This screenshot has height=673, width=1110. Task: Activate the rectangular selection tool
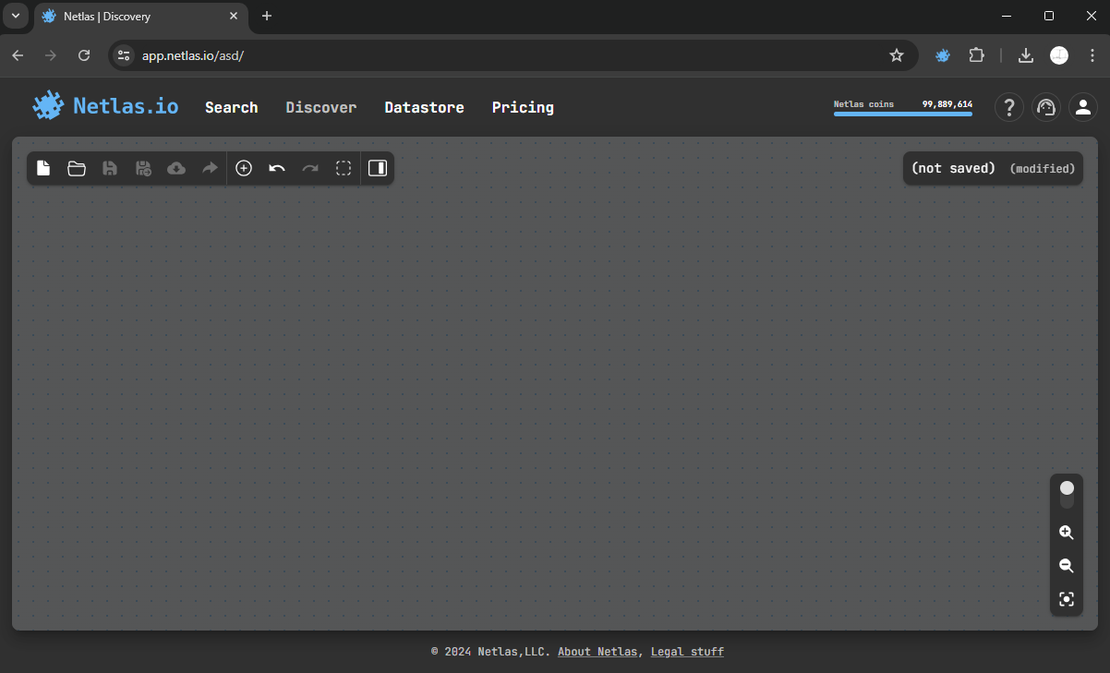point(343,168)
